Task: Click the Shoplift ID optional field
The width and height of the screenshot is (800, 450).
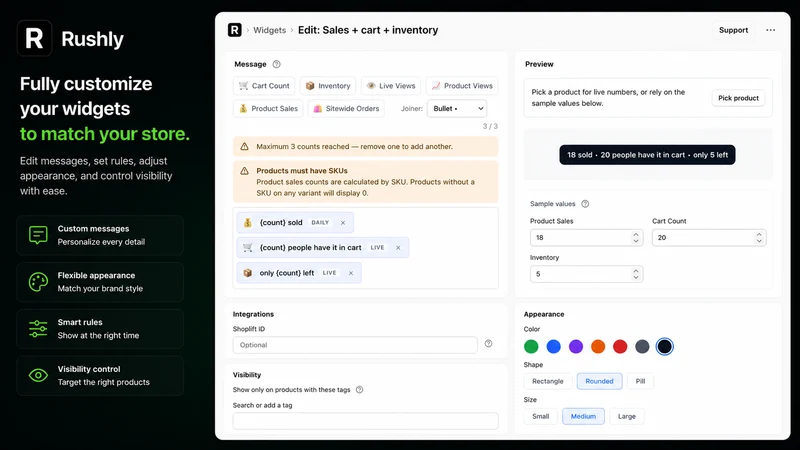Action: 355,345
